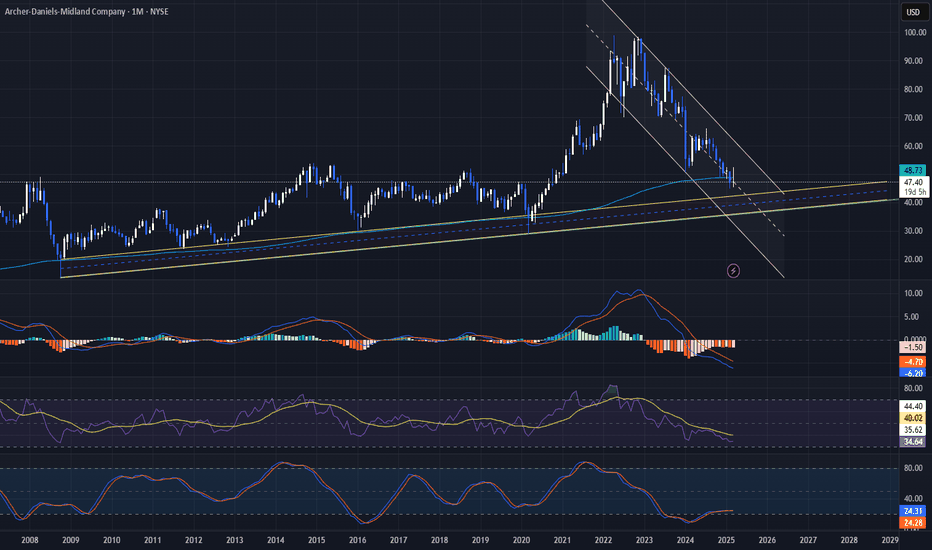The image size is (932, 550).
Task: Click the yellow RSI average label 40.02
Action: click(913, 418)
